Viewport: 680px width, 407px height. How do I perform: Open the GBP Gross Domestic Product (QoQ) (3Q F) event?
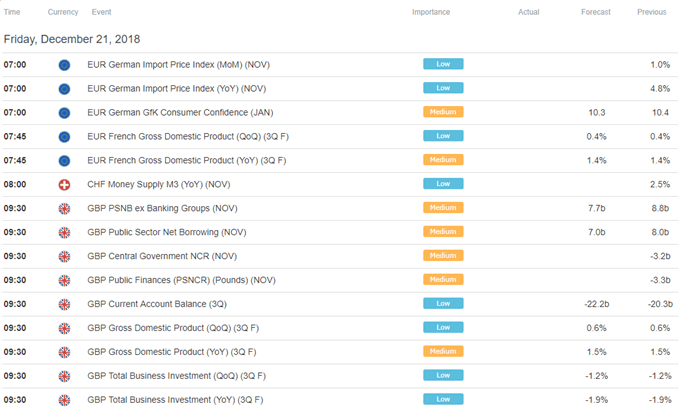pos(173,328)
